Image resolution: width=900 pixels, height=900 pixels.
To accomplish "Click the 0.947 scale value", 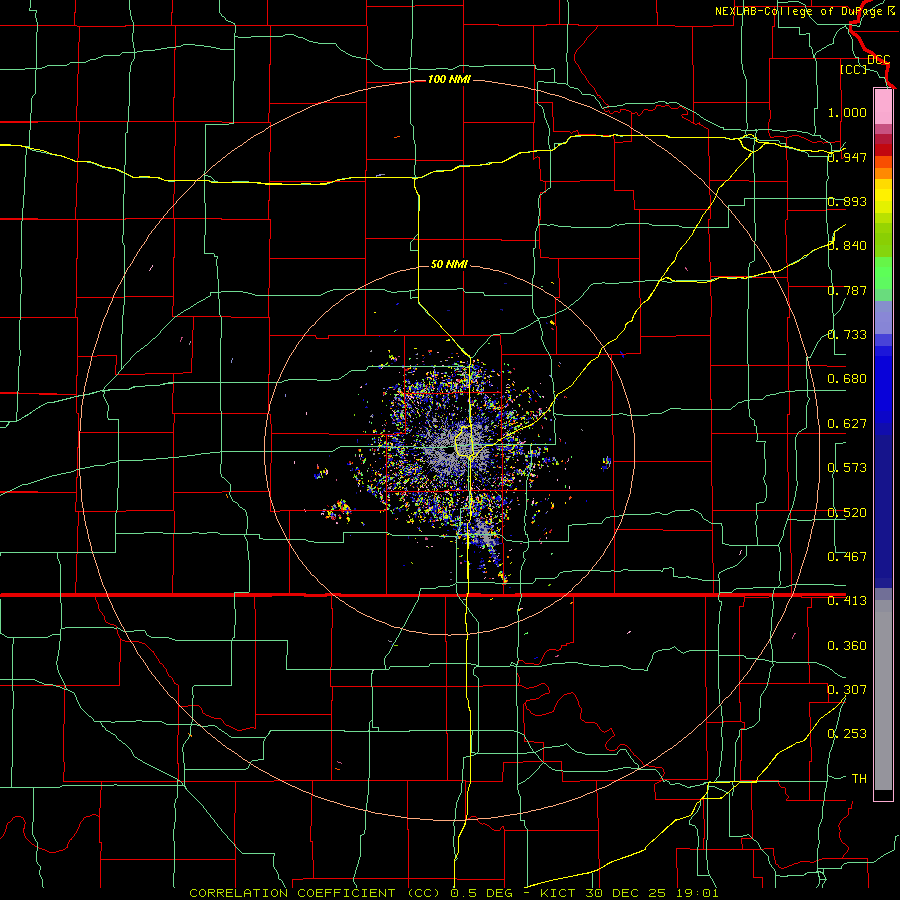I will 847,157.
